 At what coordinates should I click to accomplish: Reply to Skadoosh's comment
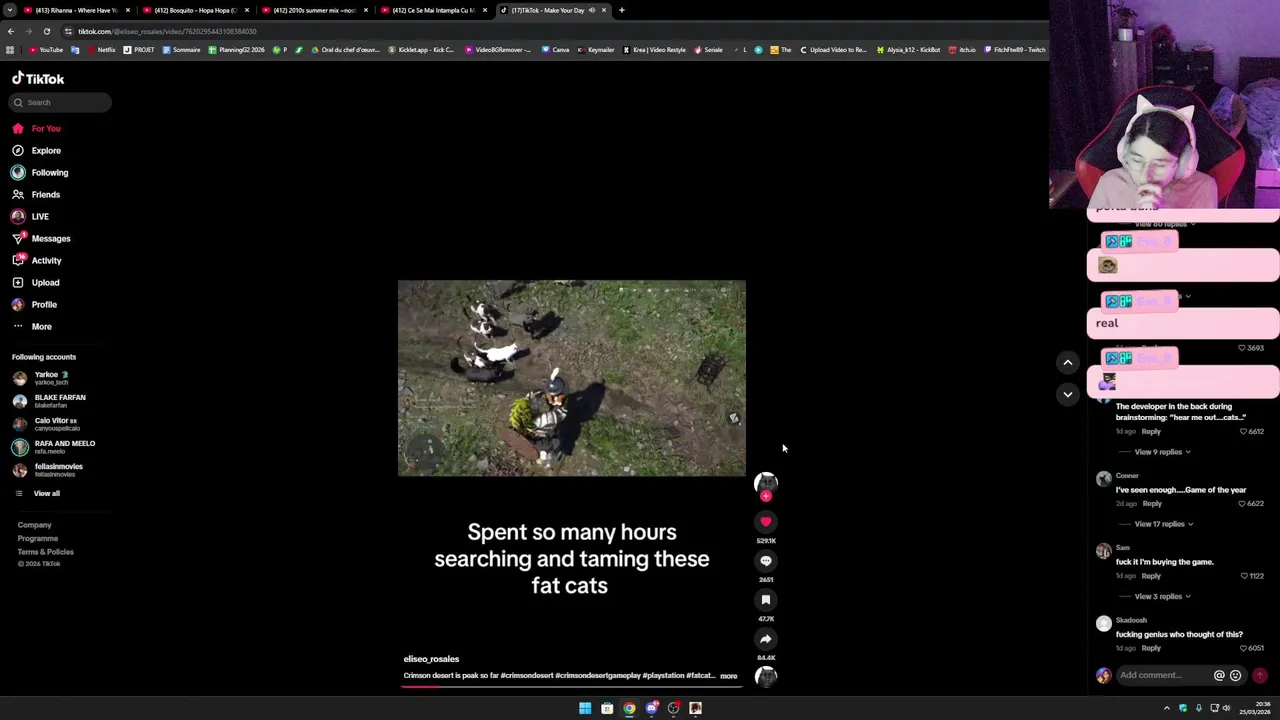(1152, 648)
